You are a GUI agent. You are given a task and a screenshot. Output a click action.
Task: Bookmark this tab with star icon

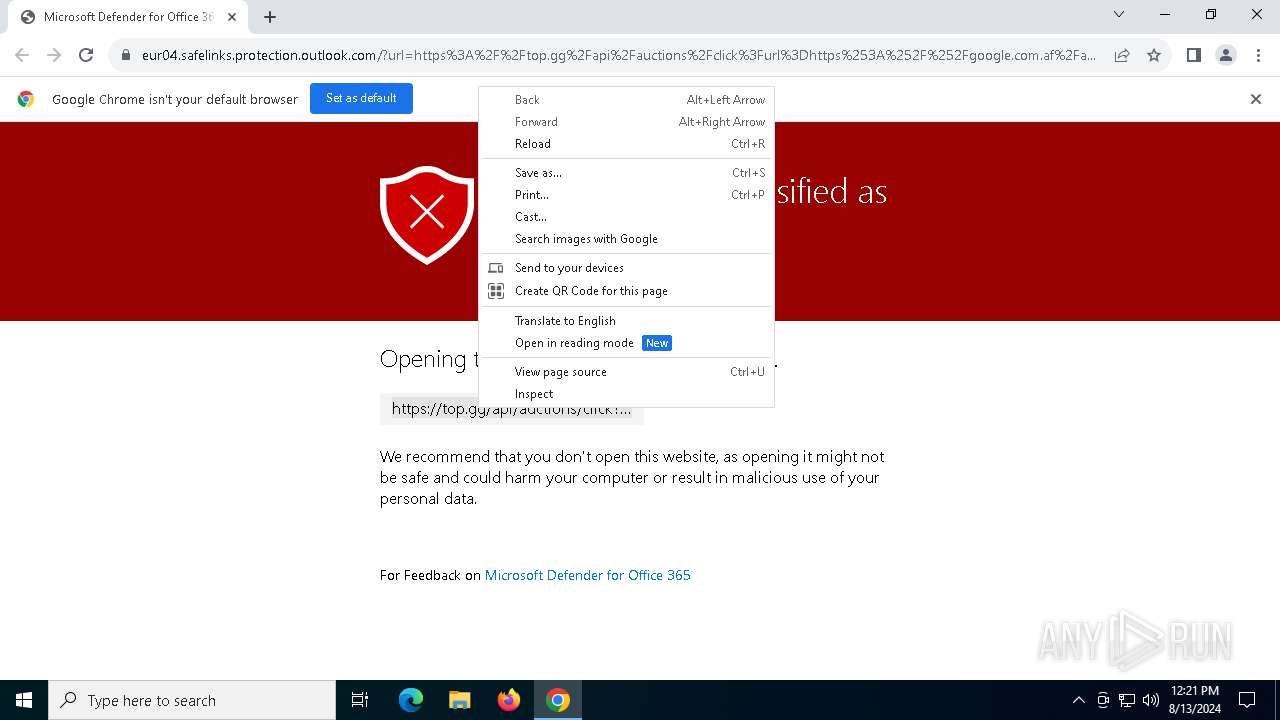tap(1154, 55)
